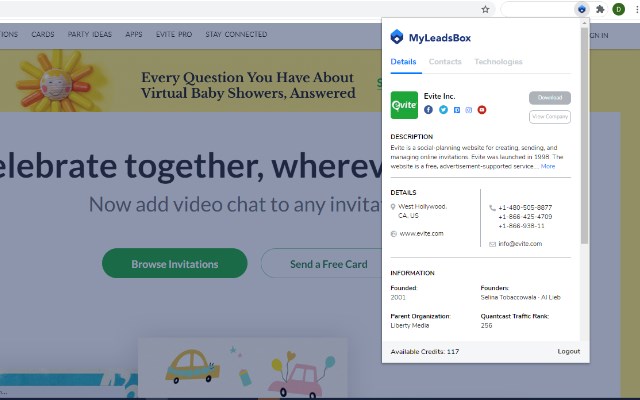
Task: Click the MyLeadsBox panel scrollbar
Action: click(x=584, y=135)
